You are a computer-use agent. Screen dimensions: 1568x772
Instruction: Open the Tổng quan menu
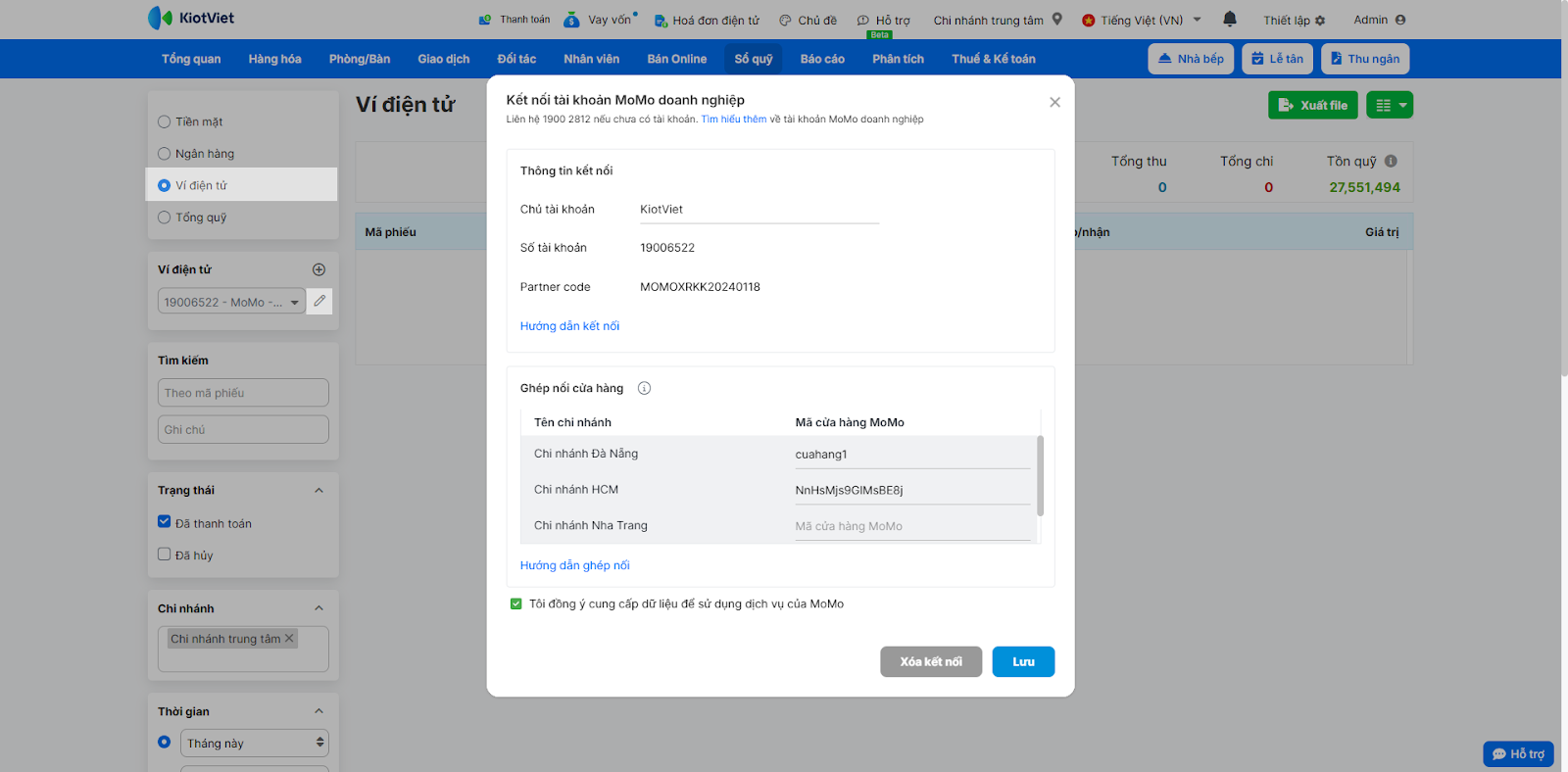point(191,59)
